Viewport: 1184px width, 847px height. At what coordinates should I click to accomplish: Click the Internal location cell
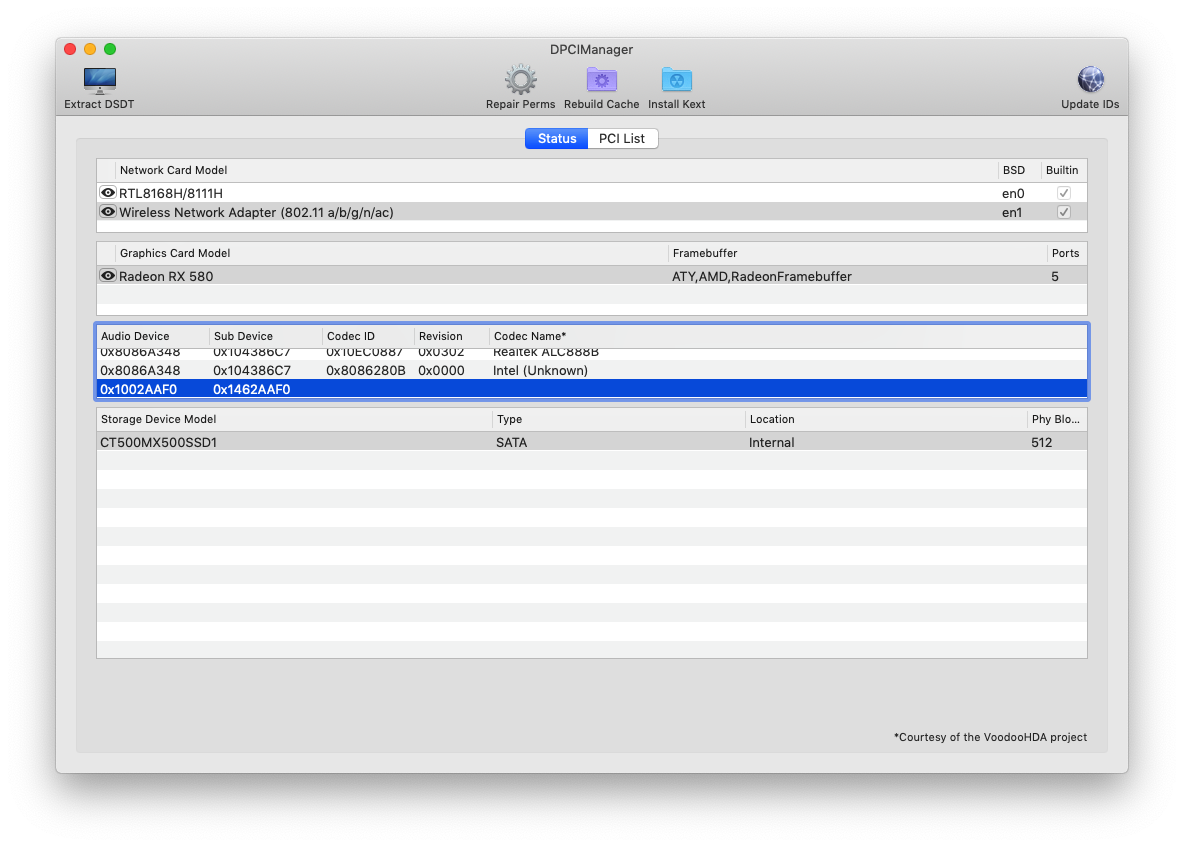tap(771, 442)
